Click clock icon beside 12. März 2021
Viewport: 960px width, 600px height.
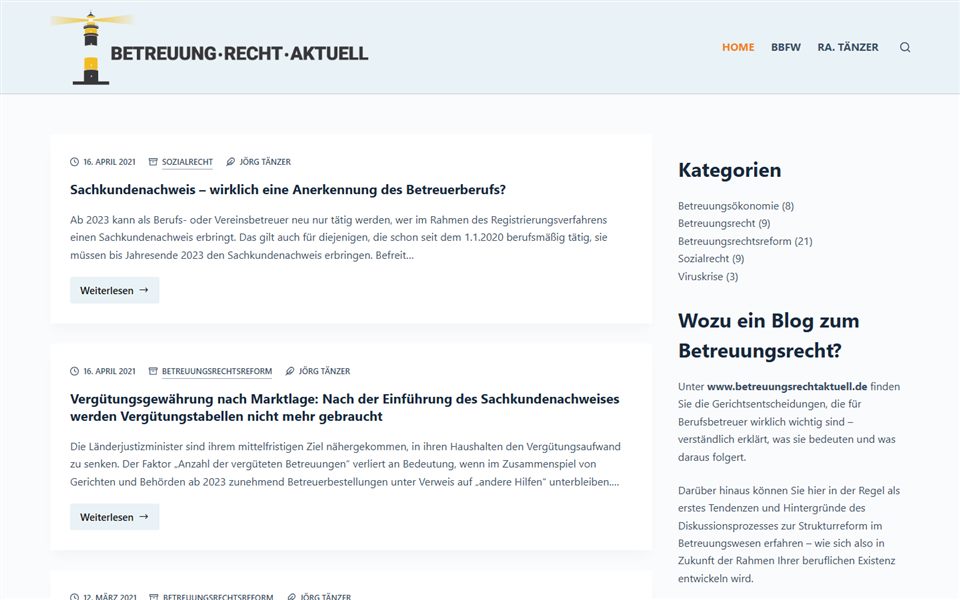pos(75,596)
